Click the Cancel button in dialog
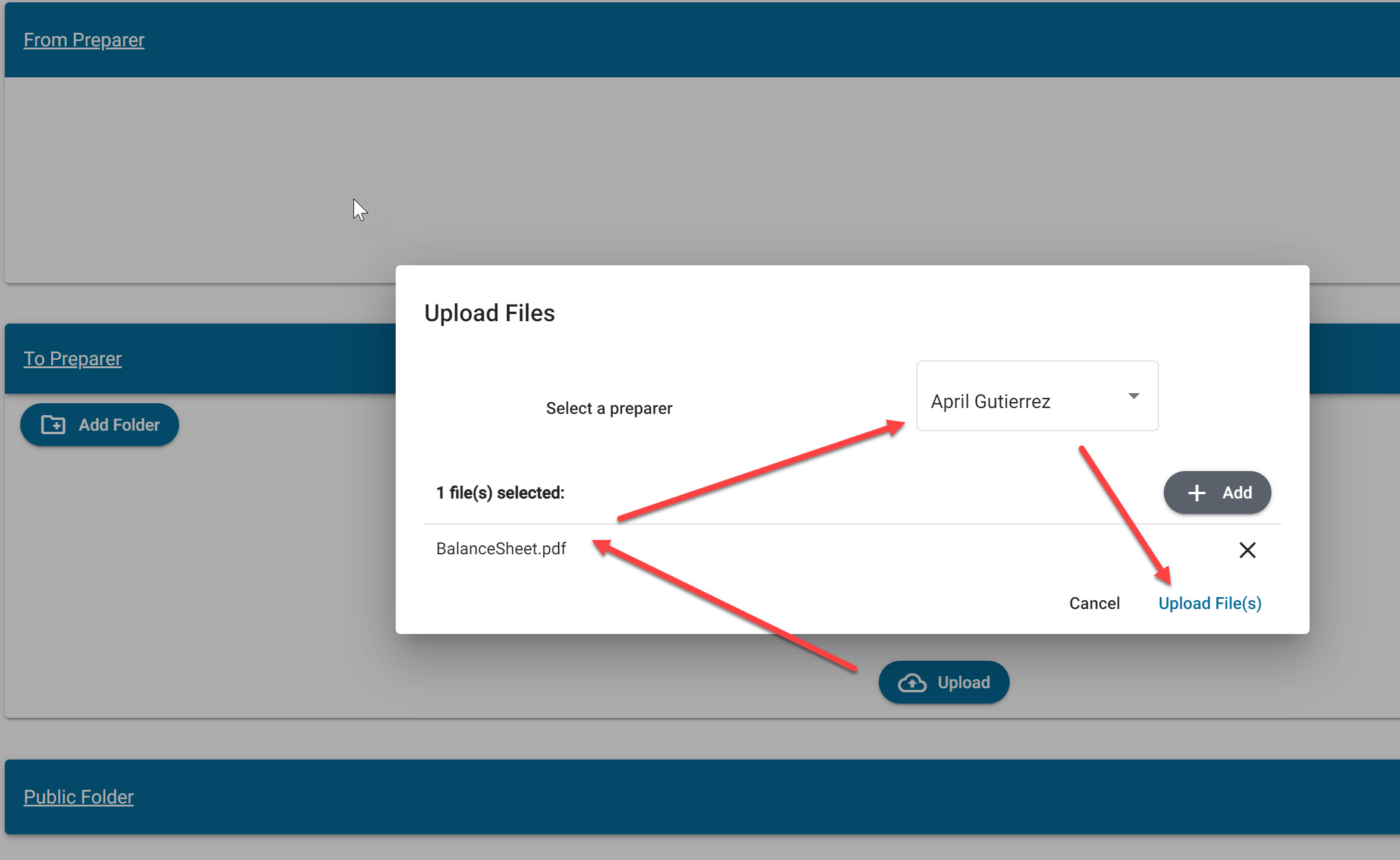Viewport: 1400px width, 860px height. point(1093,602)
